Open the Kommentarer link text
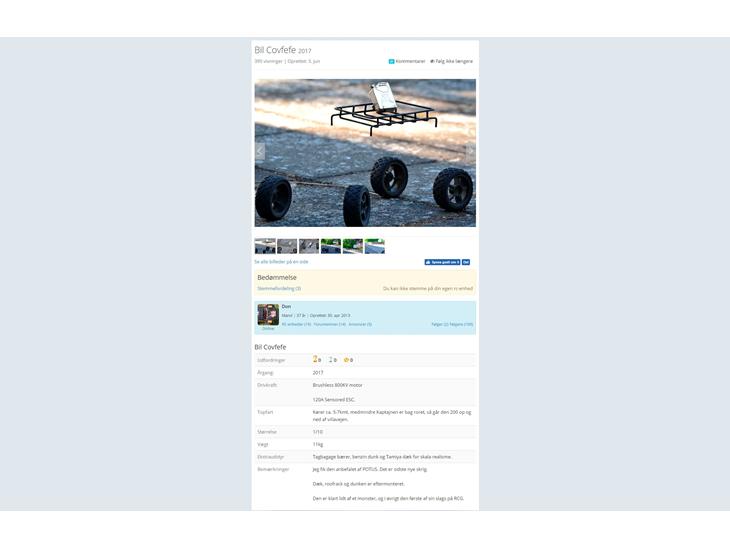 coord(410,61)
